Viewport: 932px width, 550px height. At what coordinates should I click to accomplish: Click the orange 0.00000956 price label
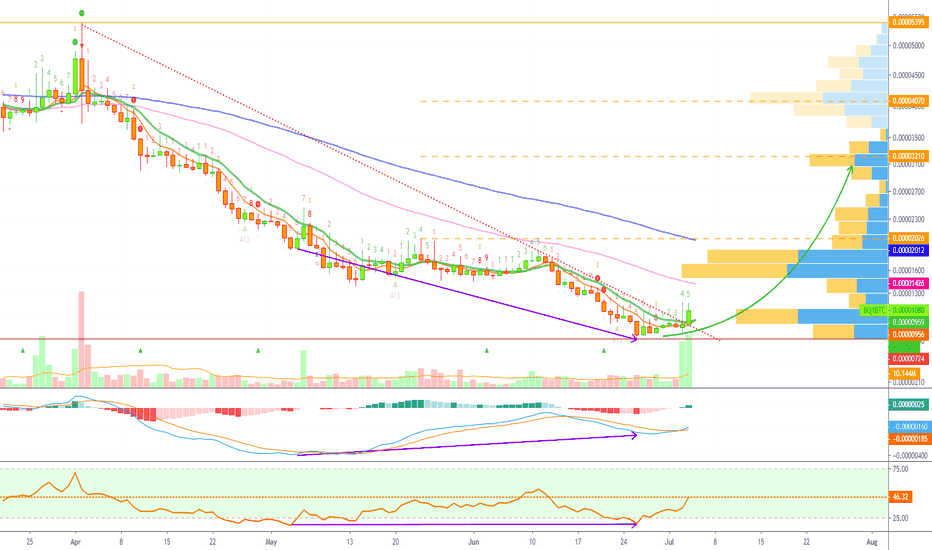click(909, 335)
